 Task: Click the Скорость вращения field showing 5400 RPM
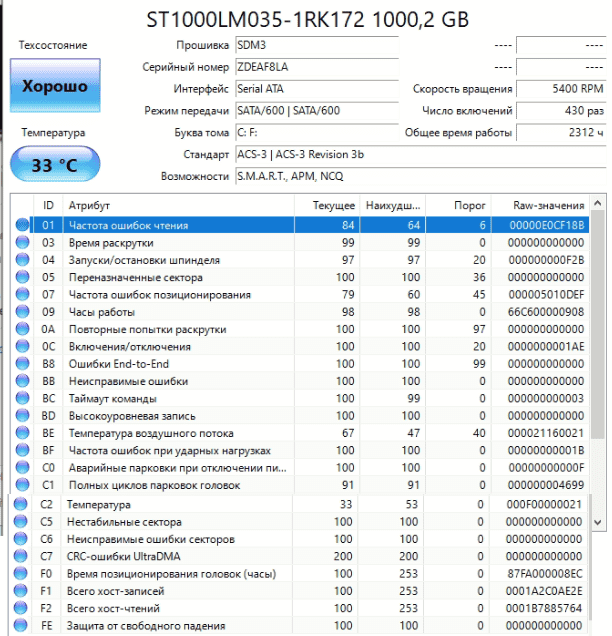(562, 89)
